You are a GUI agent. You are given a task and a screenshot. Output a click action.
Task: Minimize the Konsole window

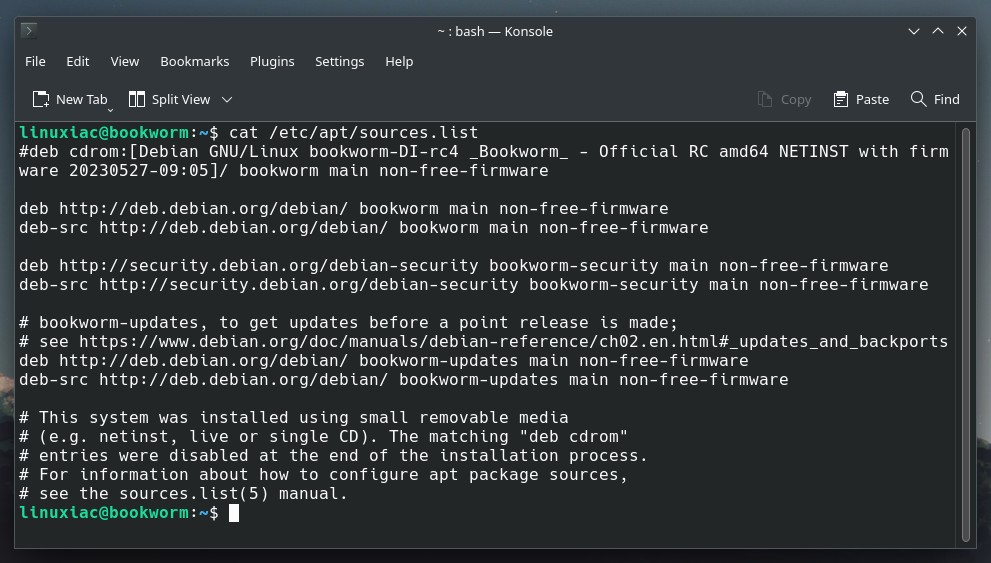click(x=914, y=31)
